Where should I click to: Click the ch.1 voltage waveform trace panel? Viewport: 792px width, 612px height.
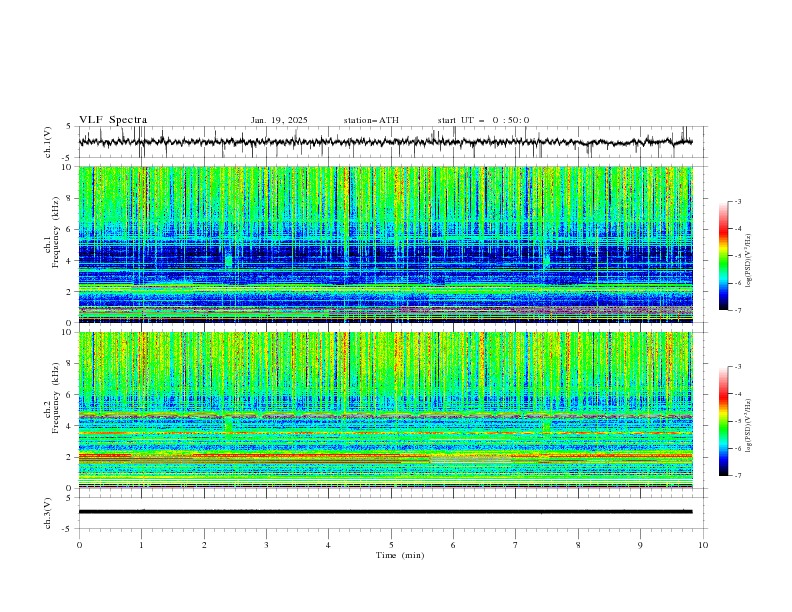pyautogui.click(x=392, y=142)
